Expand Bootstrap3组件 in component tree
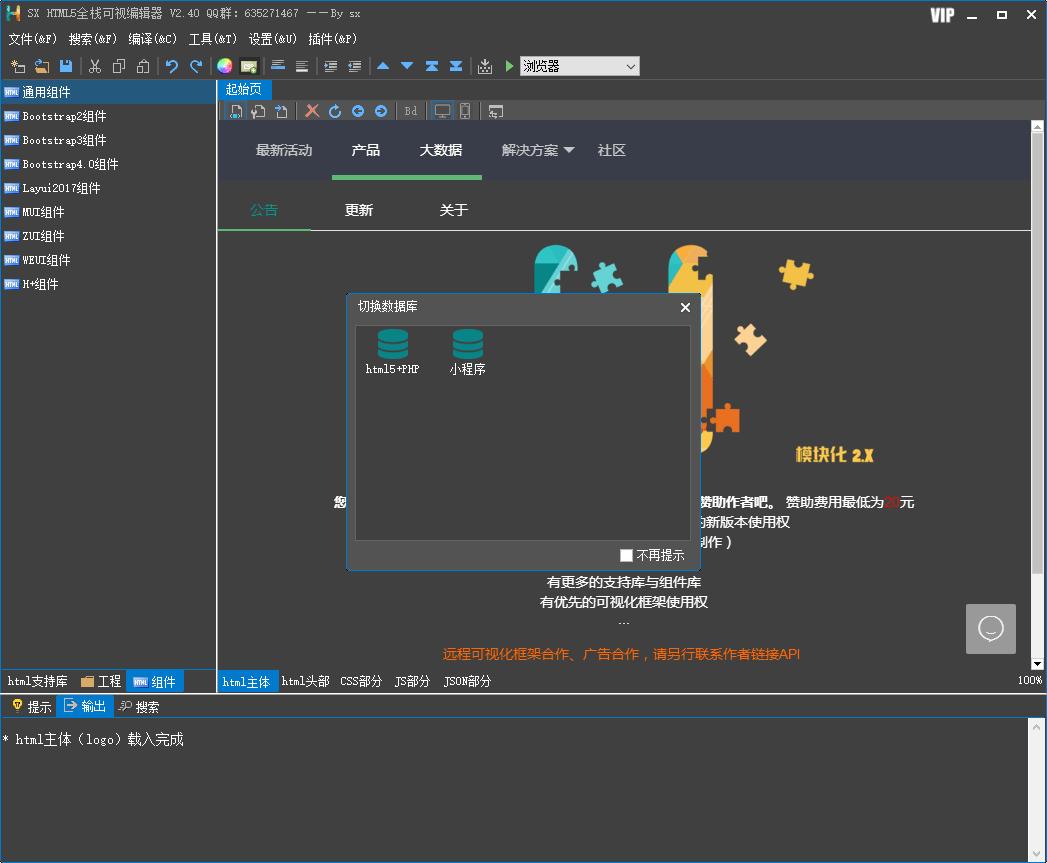 tap(64, 140)
